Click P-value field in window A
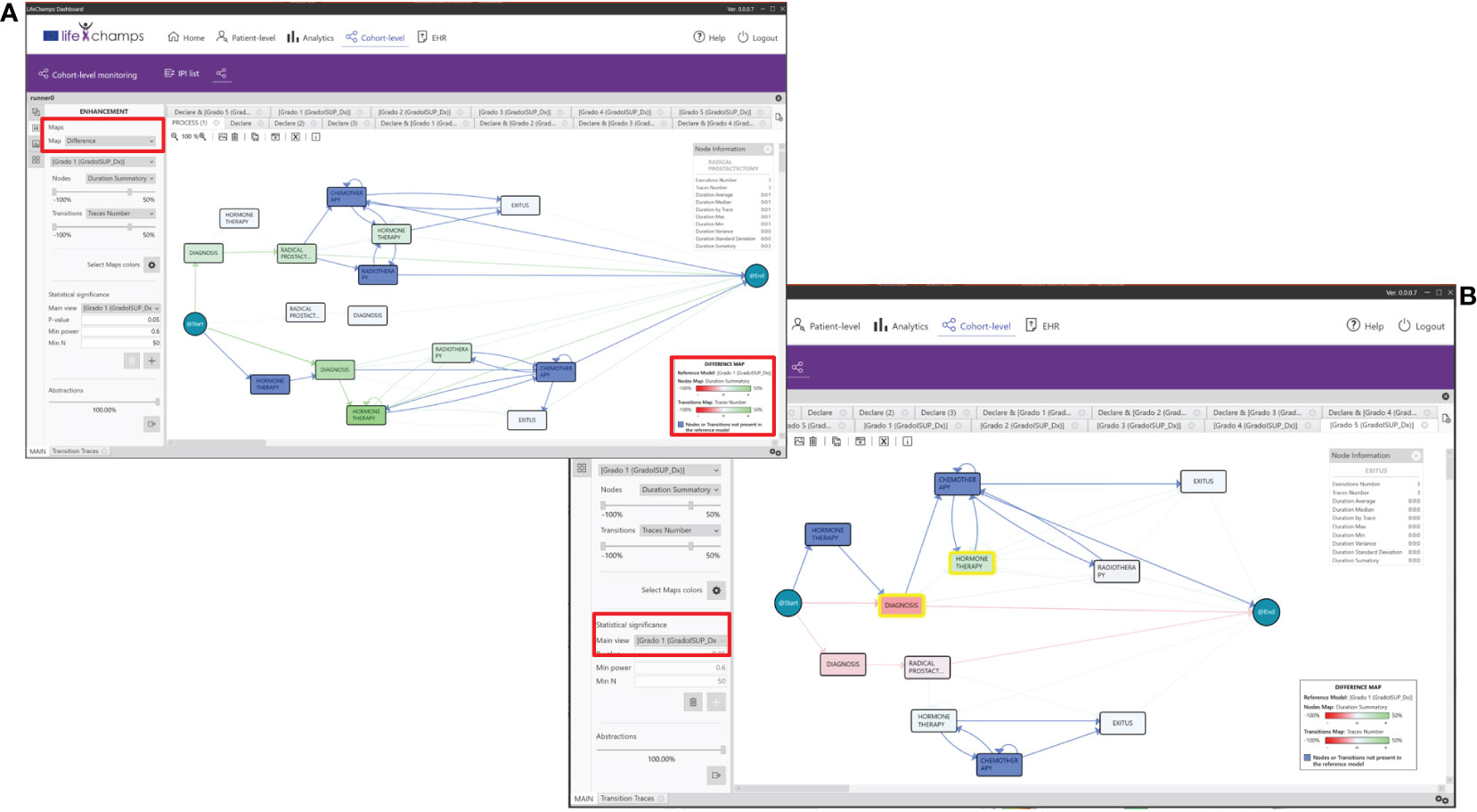This screenshot has width=1477, height=812. 120,320
